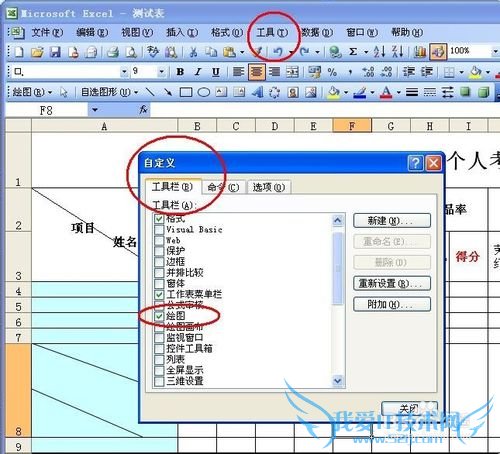Viewport: 500px width, 454px height.
Task: Open the Name Box dropdown arrow
Action: 95,110
